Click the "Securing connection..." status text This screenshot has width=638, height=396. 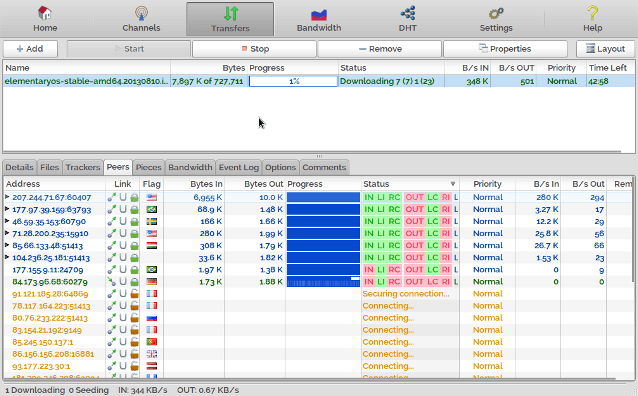[406, 294]
